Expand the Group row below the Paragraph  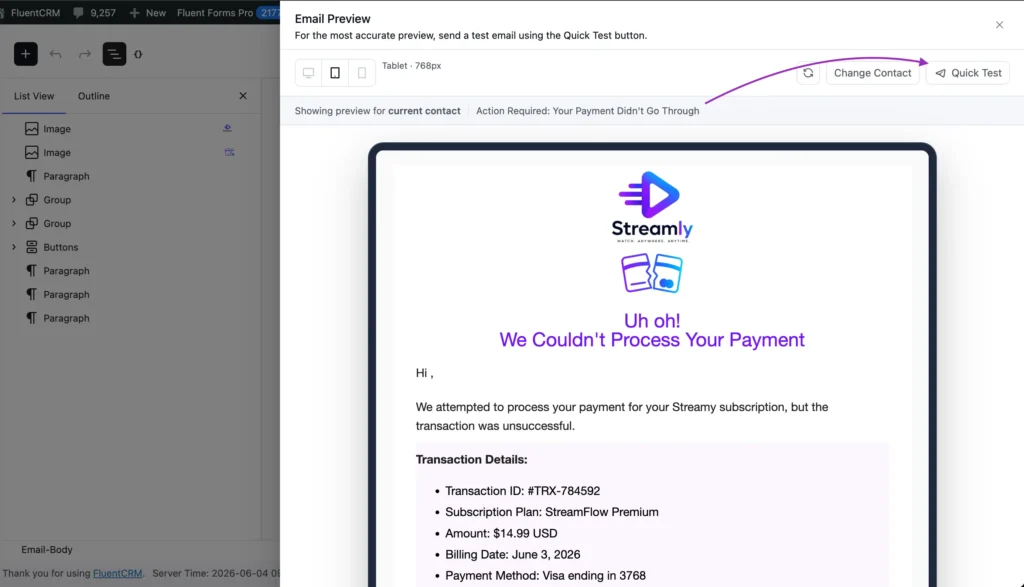(x=14, y=200)
